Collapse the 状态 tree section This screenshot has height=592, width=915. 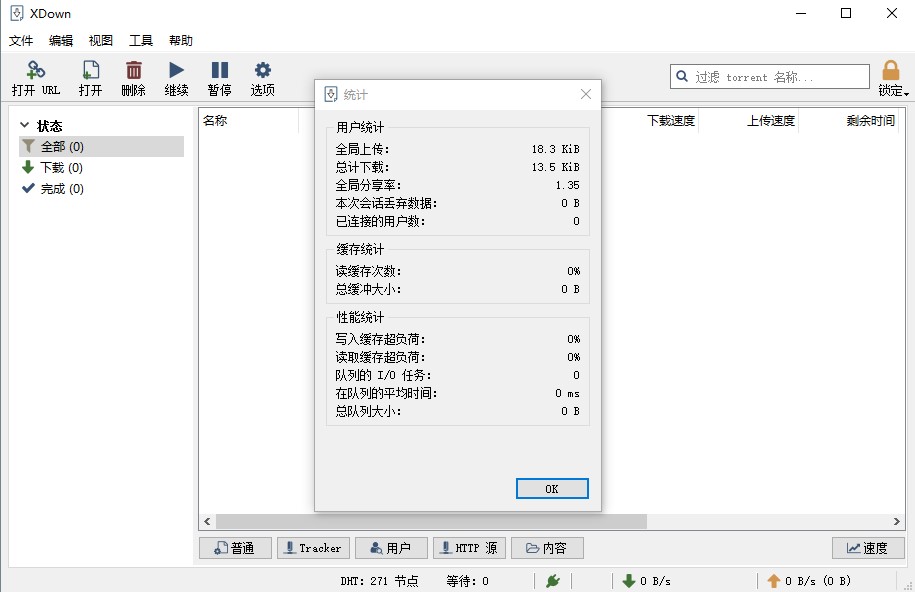tap(25, 125)
